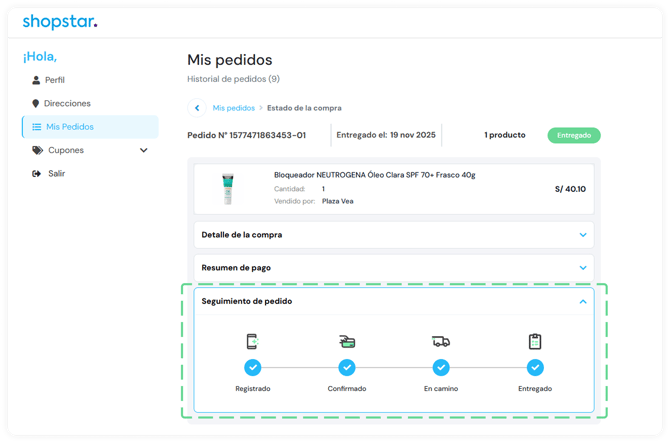Click the Entregado clipboard icon

pyautogui.click(x=535, y=342)
